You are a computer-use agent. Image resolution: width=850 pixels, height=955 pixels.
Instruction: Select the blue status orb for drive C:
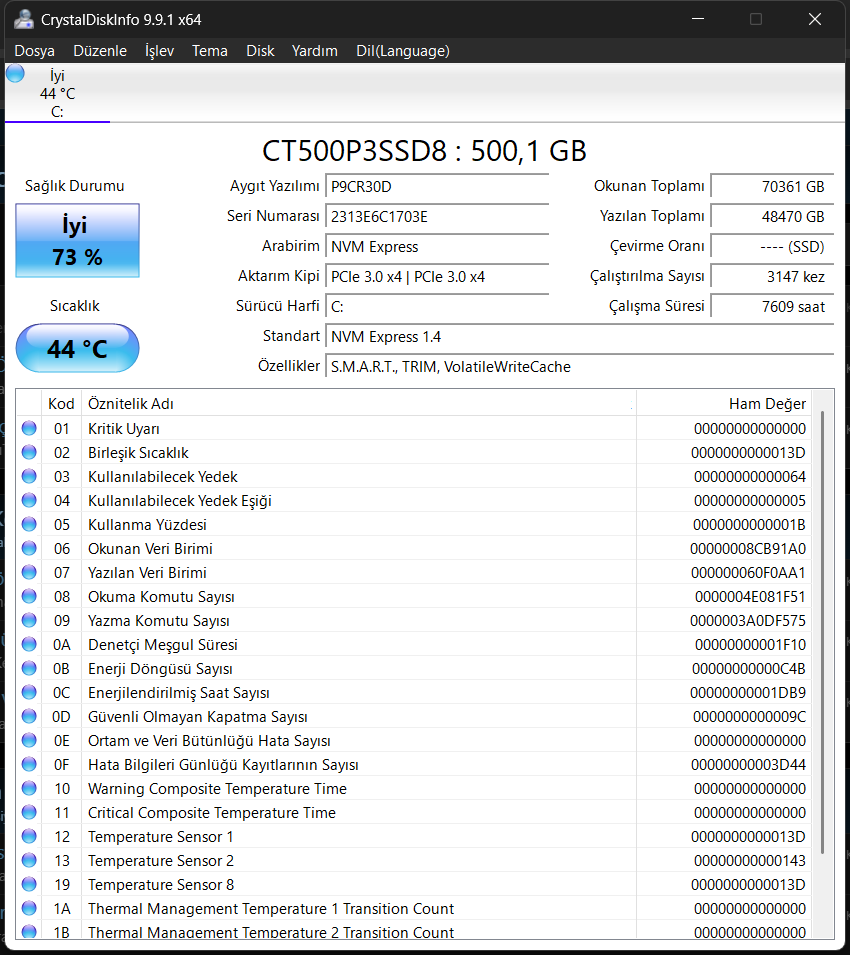pyautogui.click(x=15, y=74)
